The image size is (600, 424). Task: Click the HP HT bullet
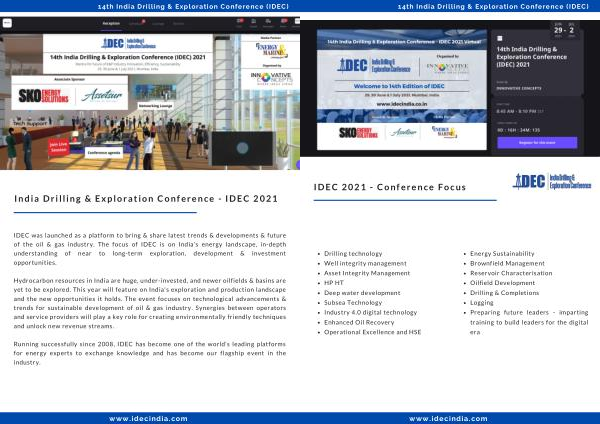[x=334, y=283]
